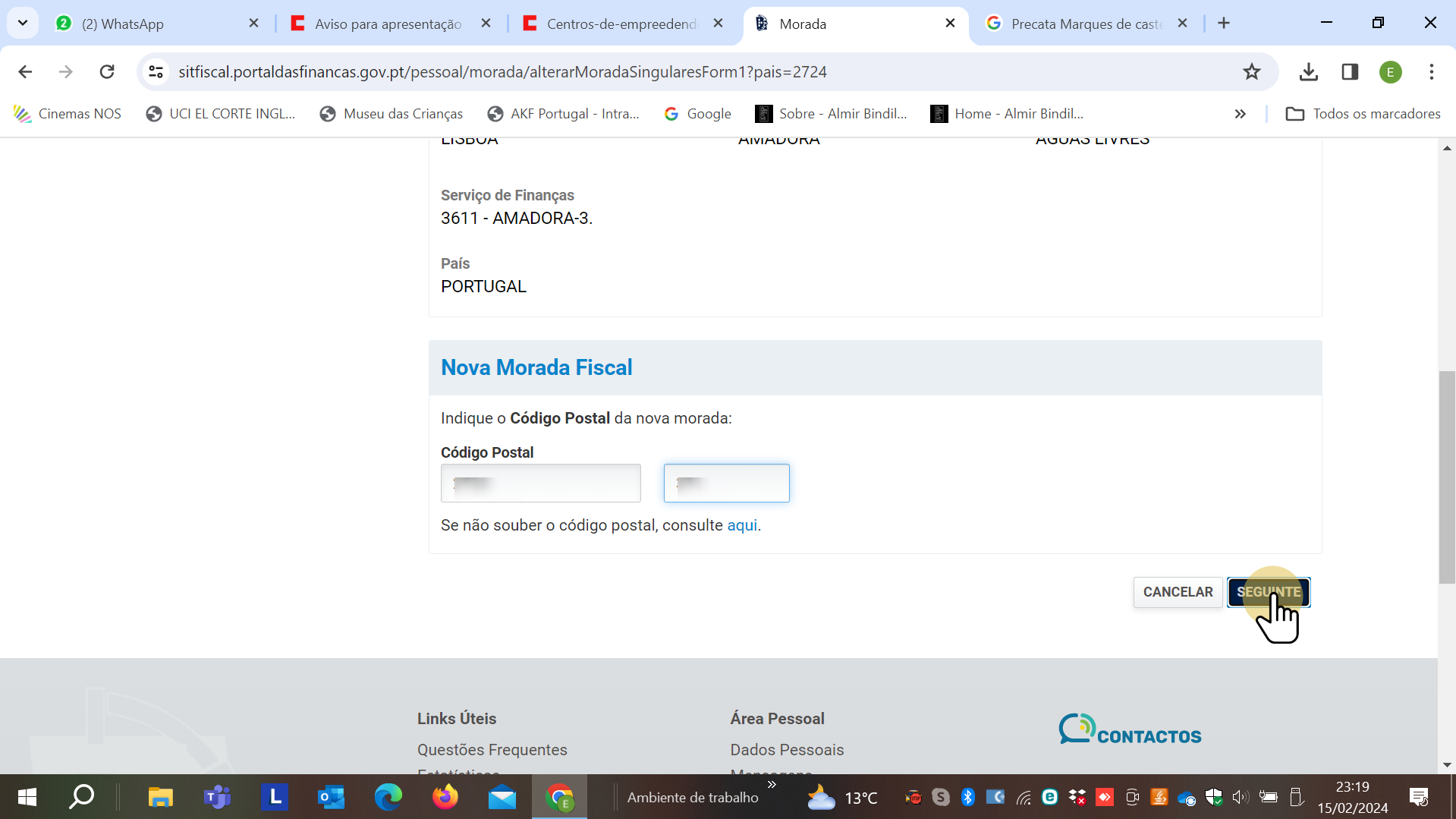Open site information icon beside the URL
The width and height of the screenshot is (1456, 819).
tap(156, 72)
